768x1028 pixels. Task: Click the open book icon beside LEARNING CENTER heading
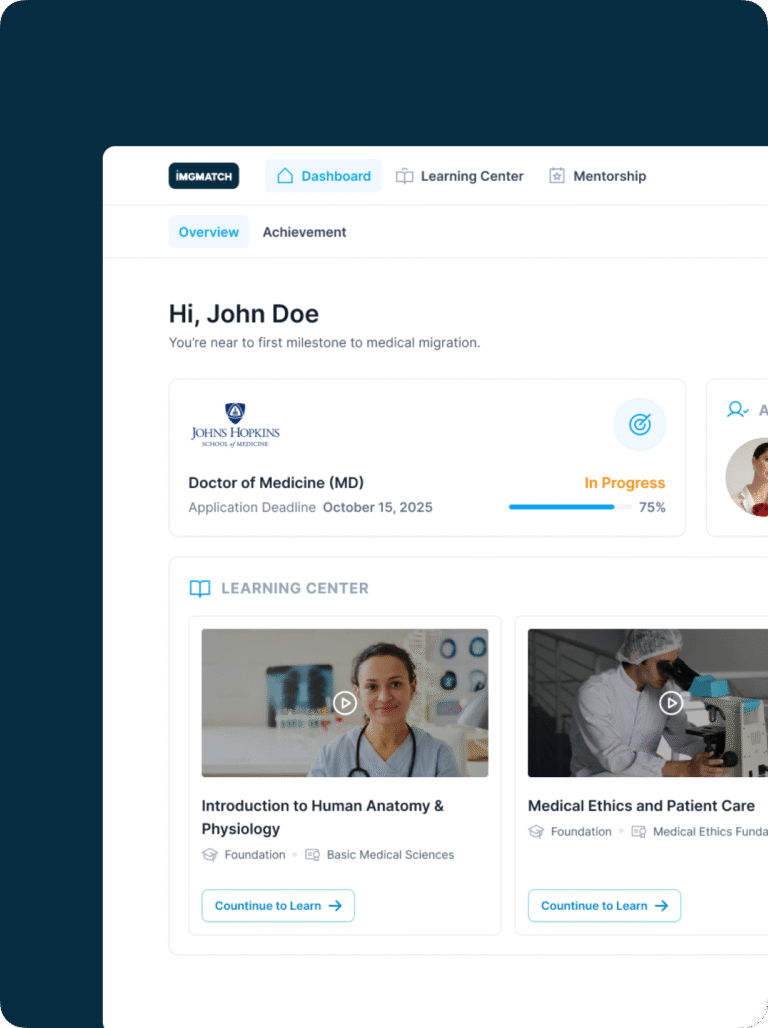click(200, 589)
